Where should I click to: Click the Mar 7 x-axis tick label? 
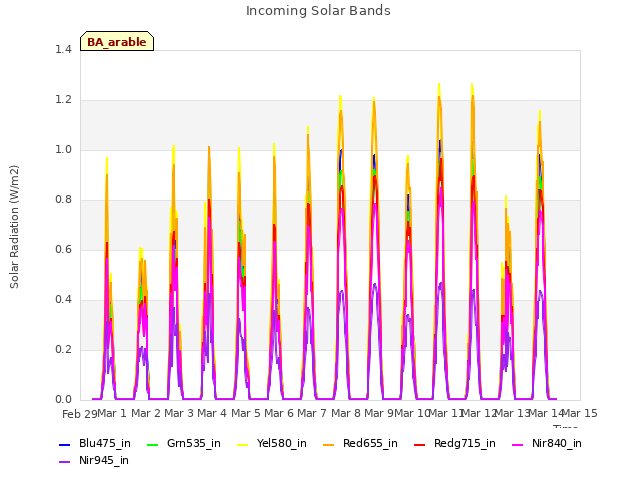pyautogui.click(x=312, y=413)
